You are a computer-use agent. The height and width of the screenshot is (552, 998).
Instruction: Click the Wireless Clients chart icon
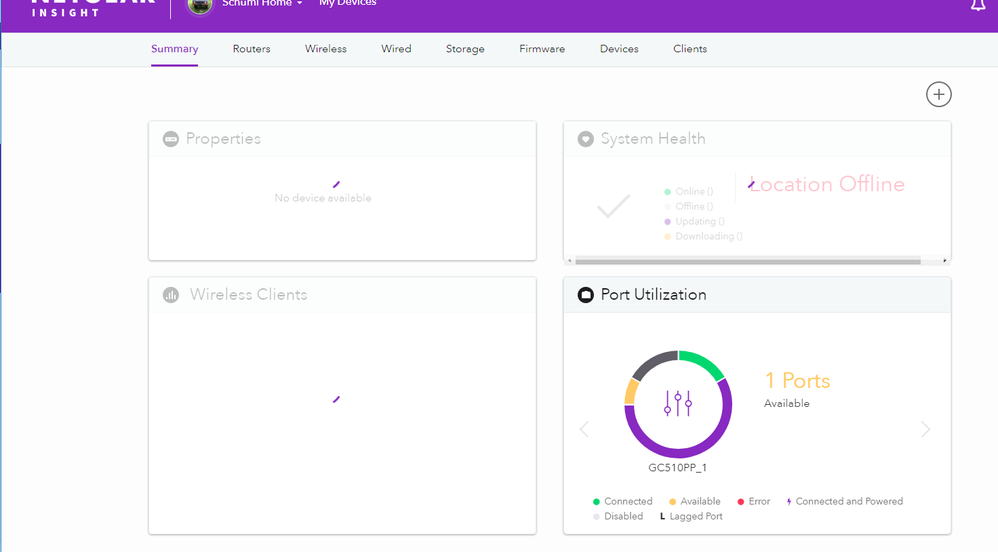(x=171, y=295)
